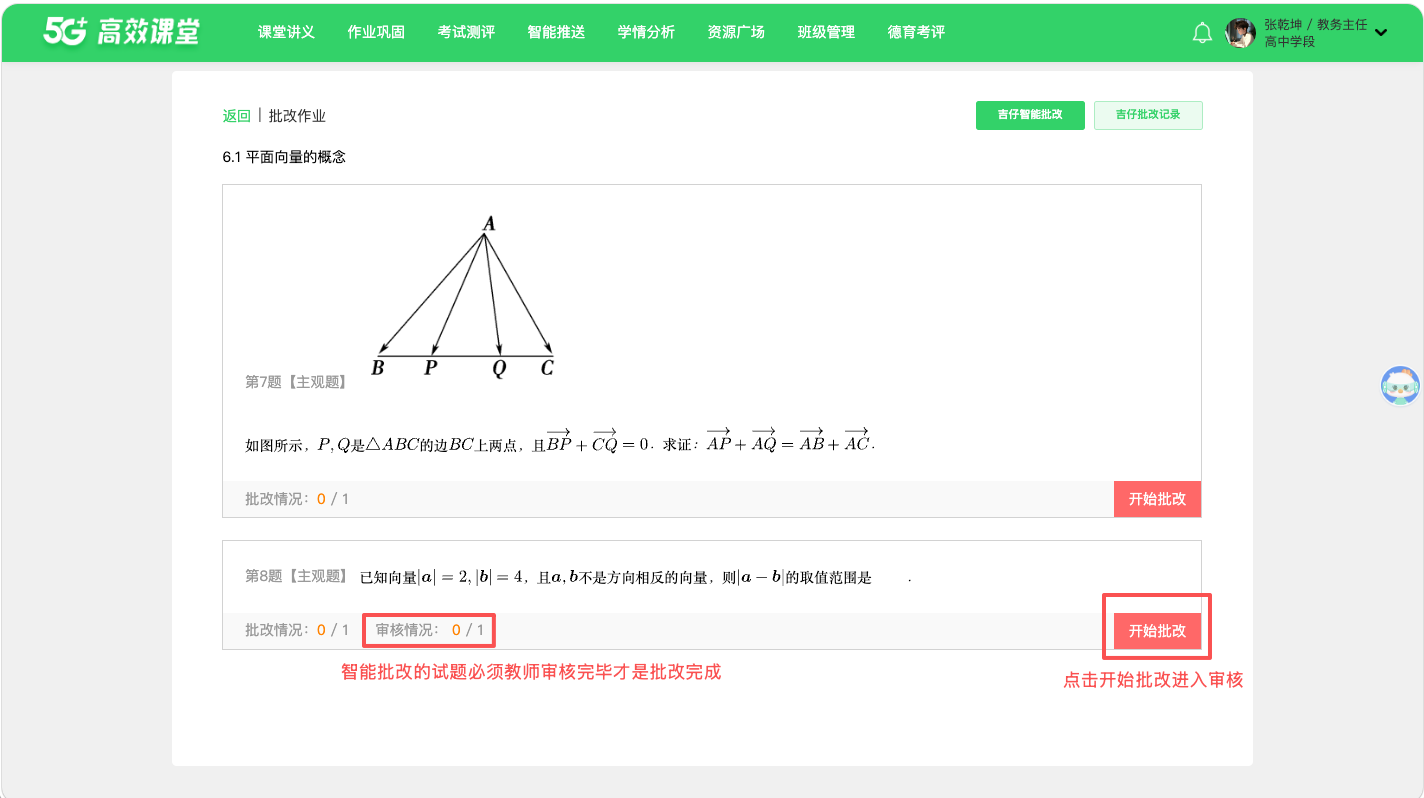The width and height of the screenshot is (1424, 798).
Task: Open the 作业巩固 menu
Action: click(376, 32)
